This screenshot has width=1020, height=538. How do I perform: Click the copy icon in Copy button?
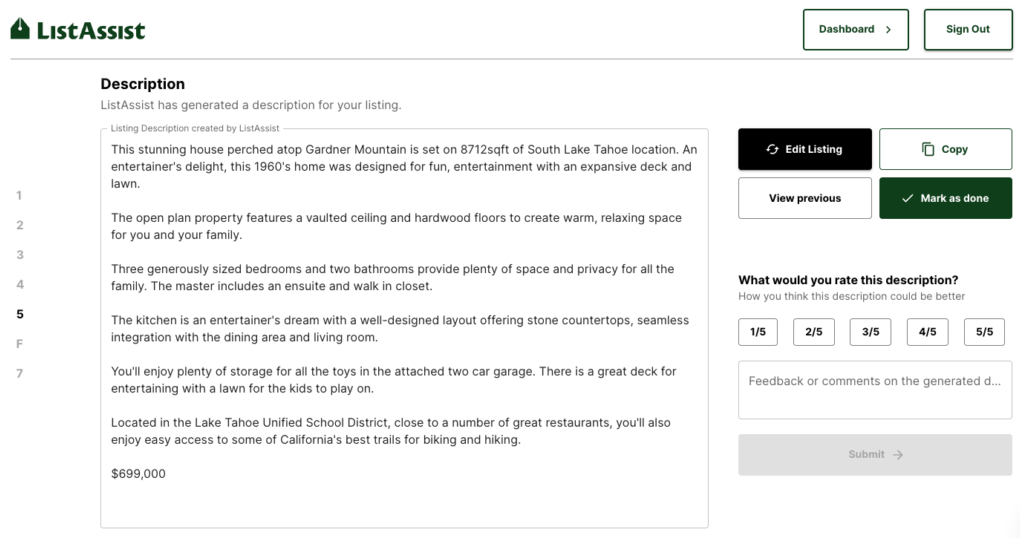[x=928, y=149]
